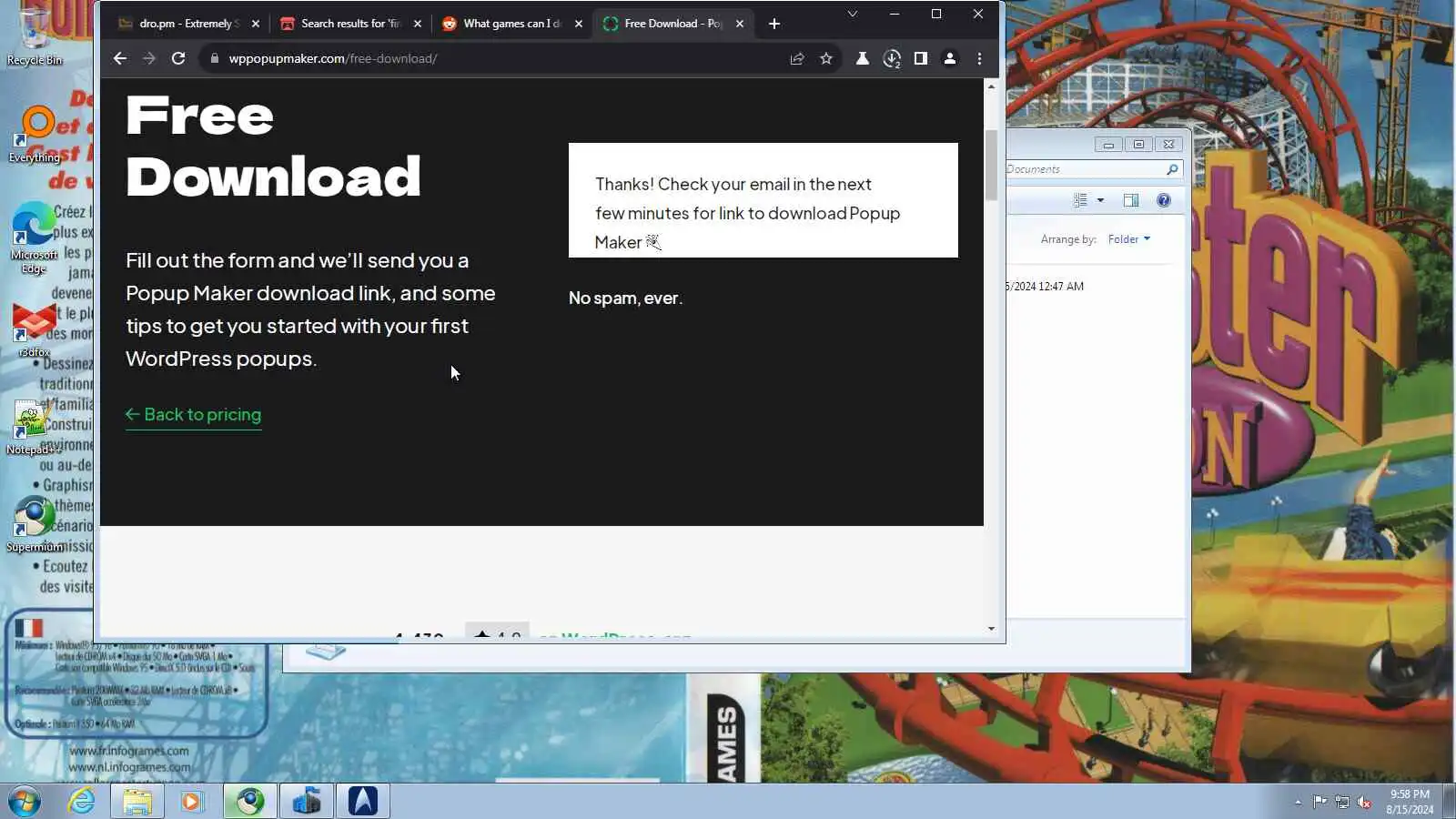
Task: Open the flask experiments icon in toolbar
Action: tap(862, 58)
